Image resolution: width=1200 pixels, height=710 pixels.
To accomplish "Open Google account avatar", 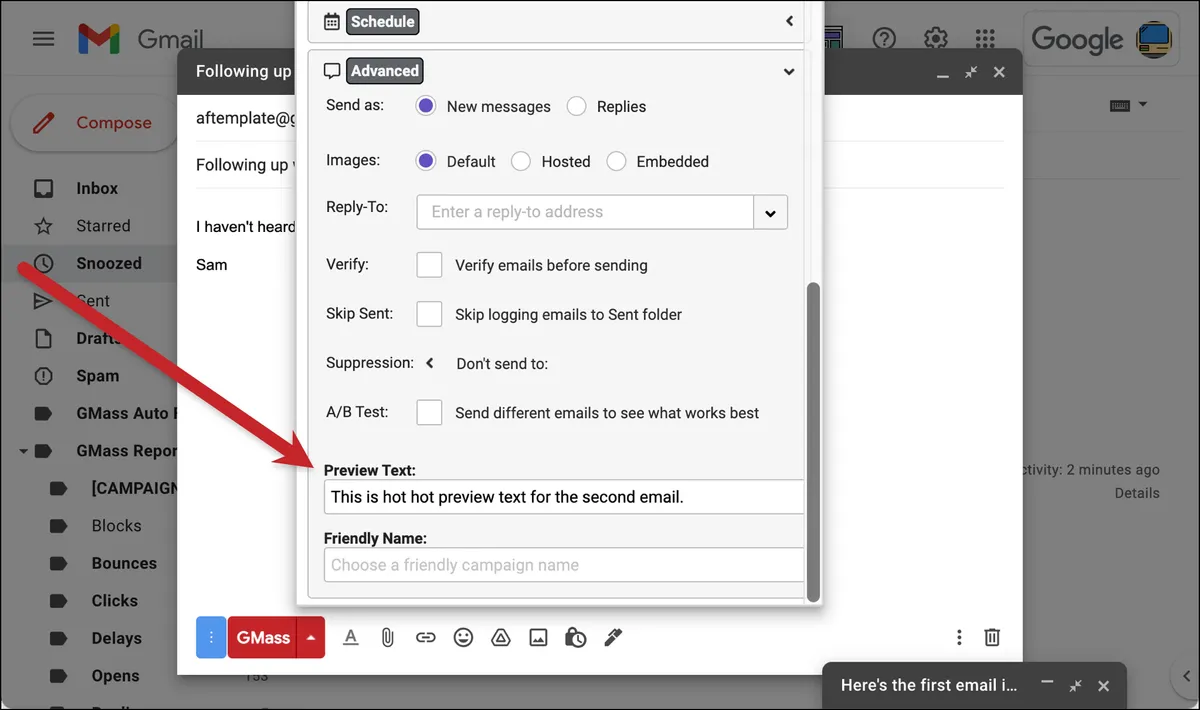I will point(1155,39).
